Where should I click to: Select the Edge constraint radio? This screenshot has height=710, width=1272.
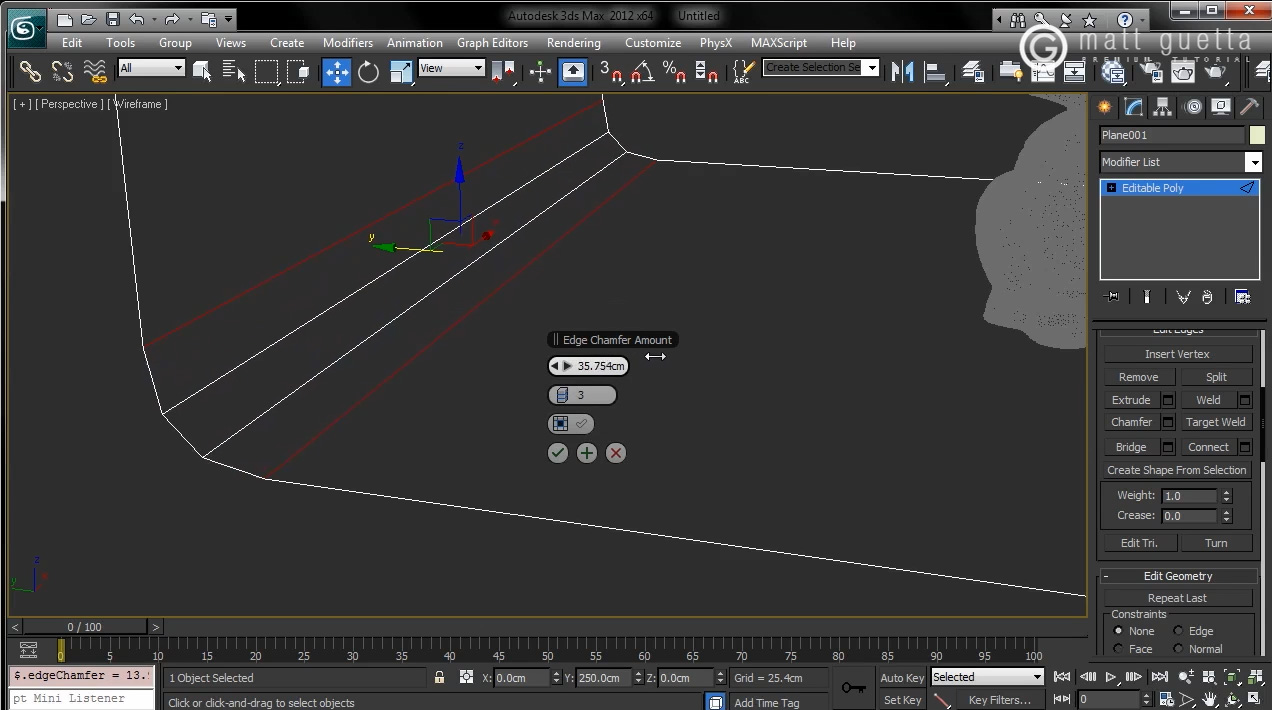(x=1178, y=631)
